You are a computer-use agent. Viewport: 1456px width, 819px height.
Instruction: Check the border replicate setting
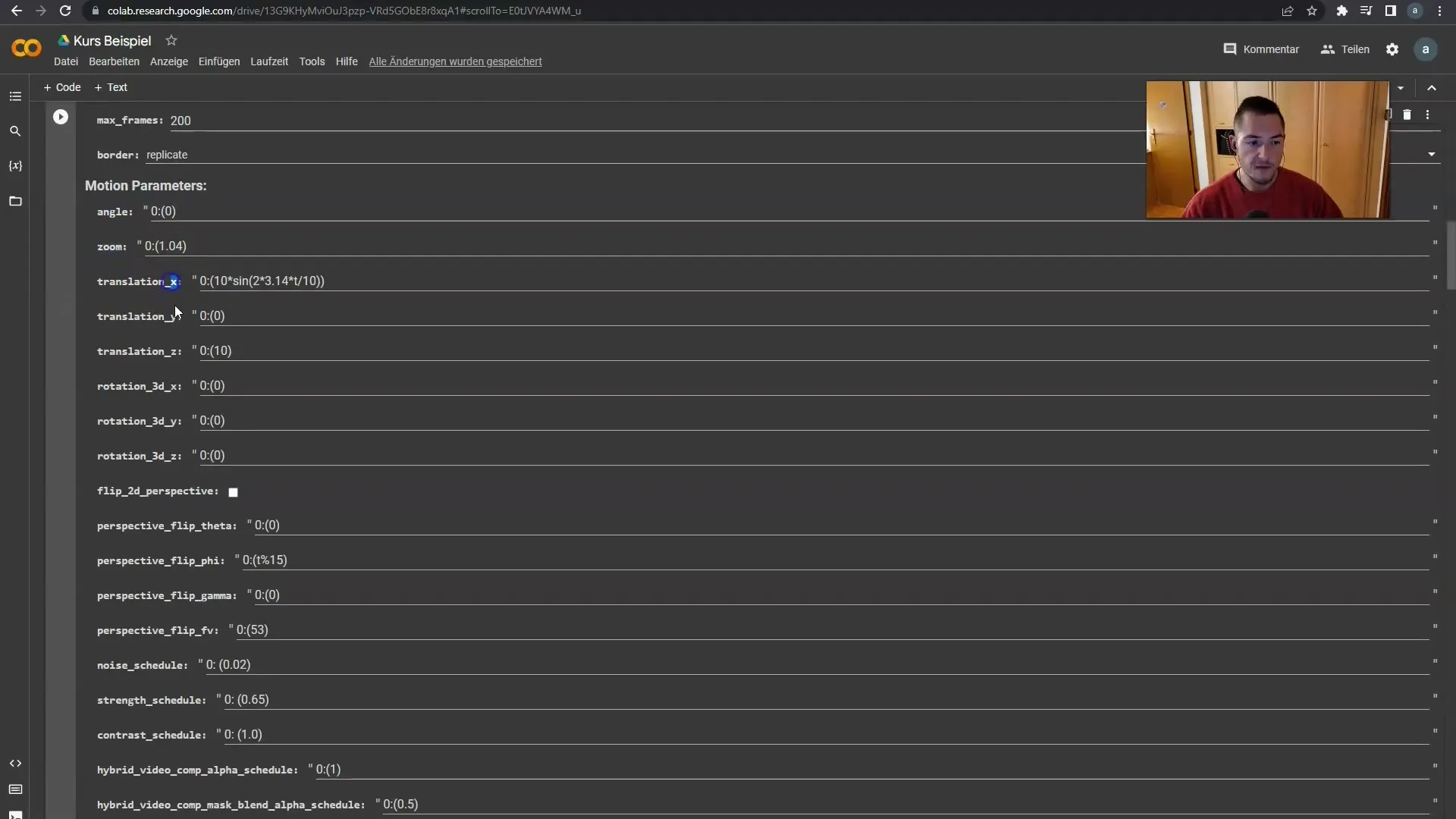[x=167, y=155]
